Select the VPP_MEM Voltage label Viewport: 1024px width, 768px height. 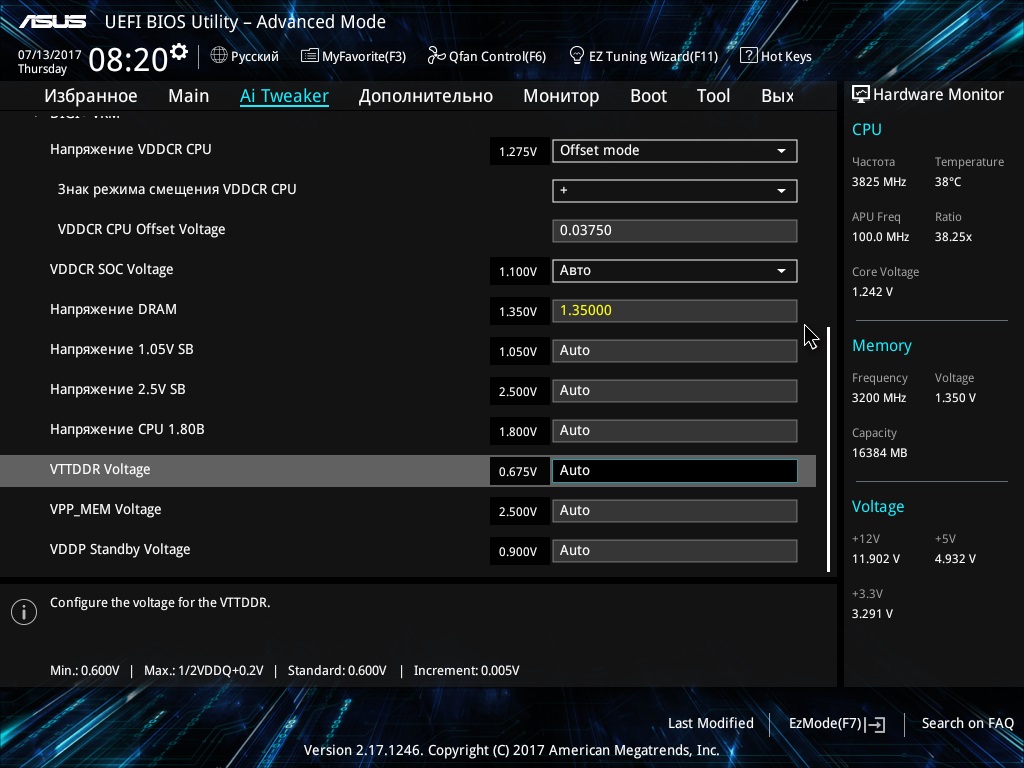pyautogui.click(x=105, y=509)
